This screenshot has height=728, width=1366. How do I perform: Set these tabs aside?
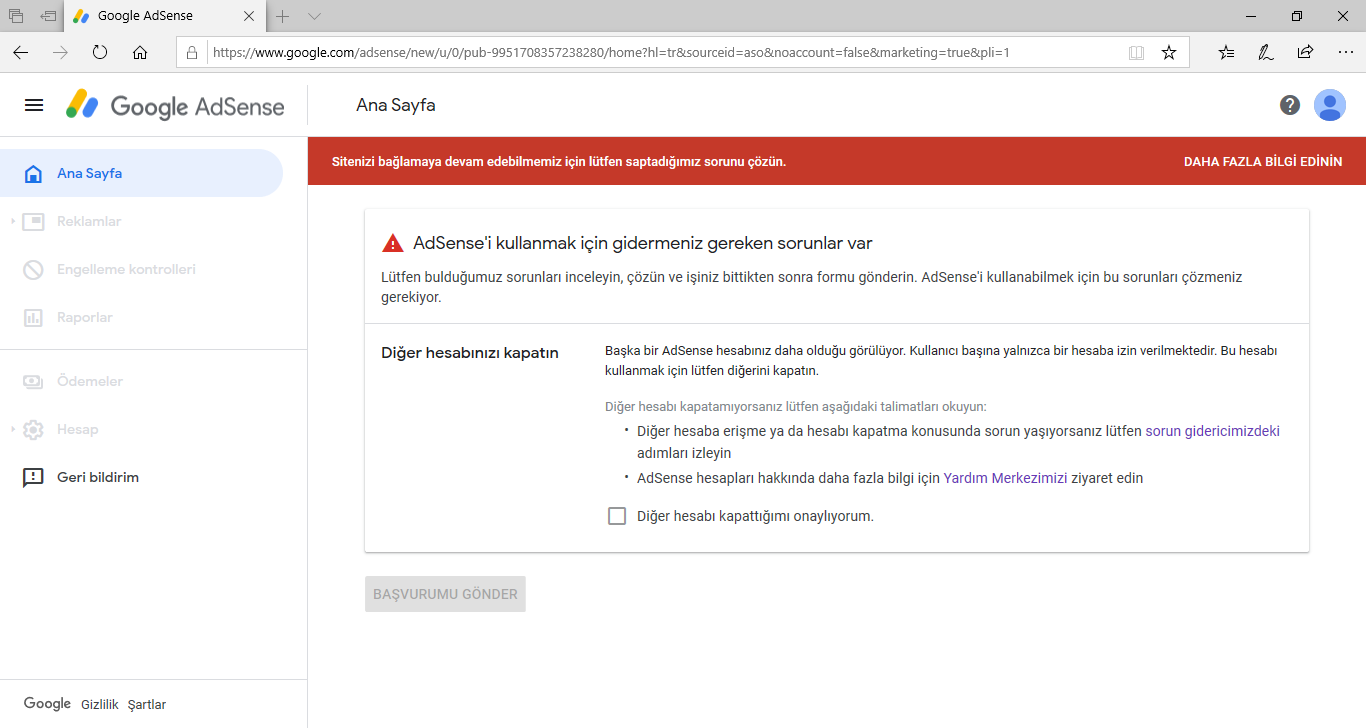tap(48, 16)
